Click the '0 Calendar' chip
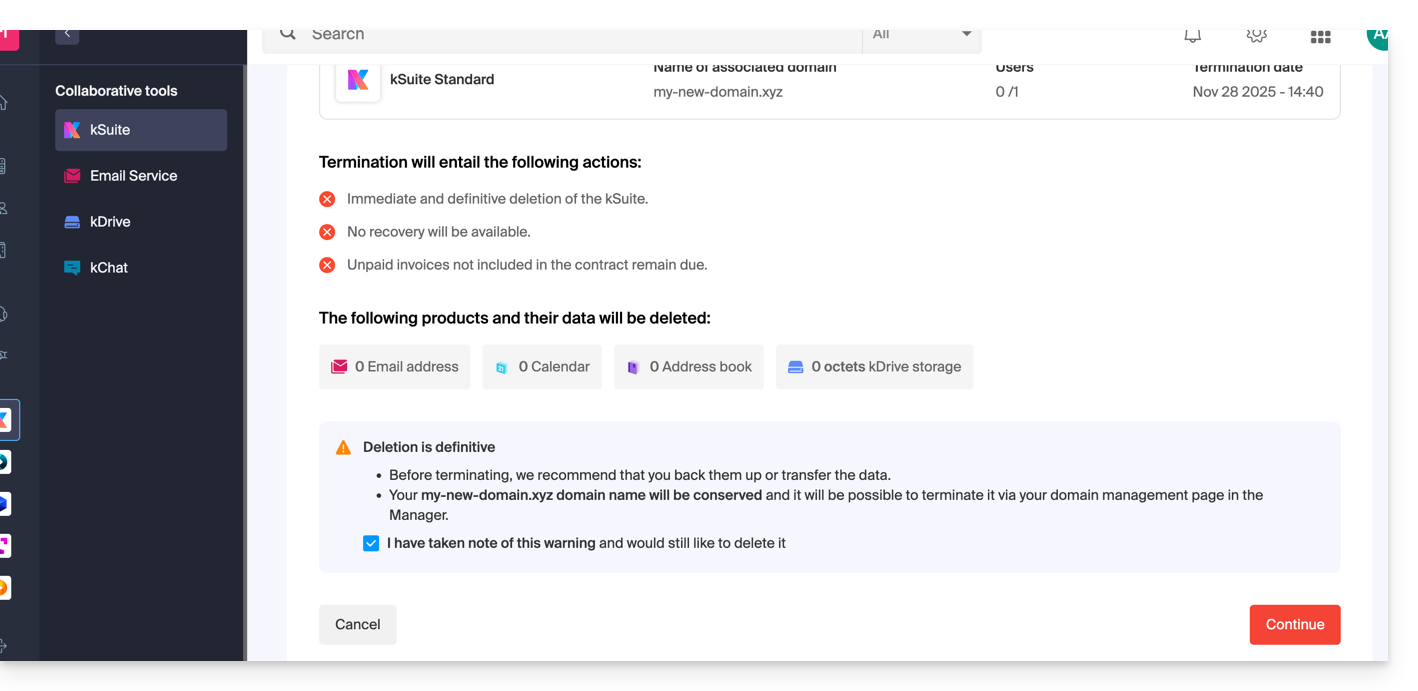The width and height of the screenshot is (1418, 691). tap(542, 367)
